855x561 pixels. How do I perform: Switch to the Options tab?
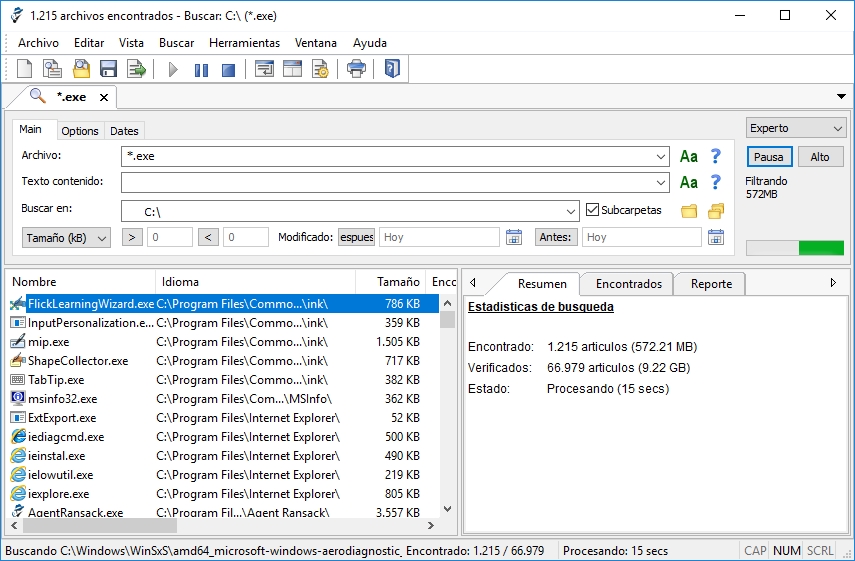[x=80, y=131]
